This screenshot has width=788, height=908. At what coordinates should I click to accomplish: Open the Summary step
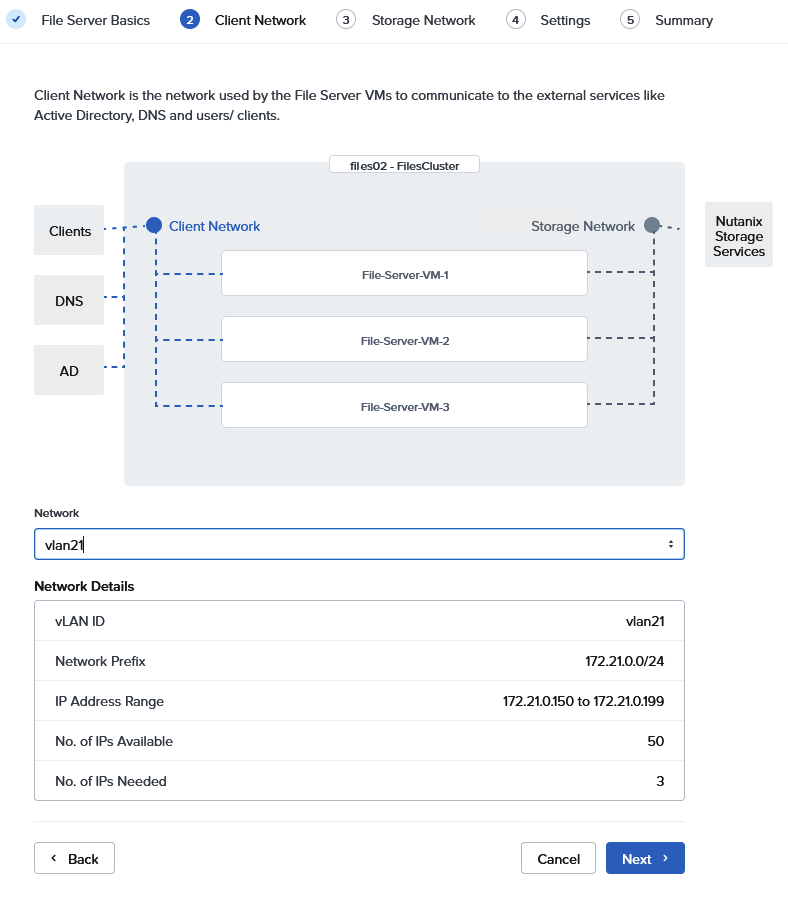[x=684, y=20]
